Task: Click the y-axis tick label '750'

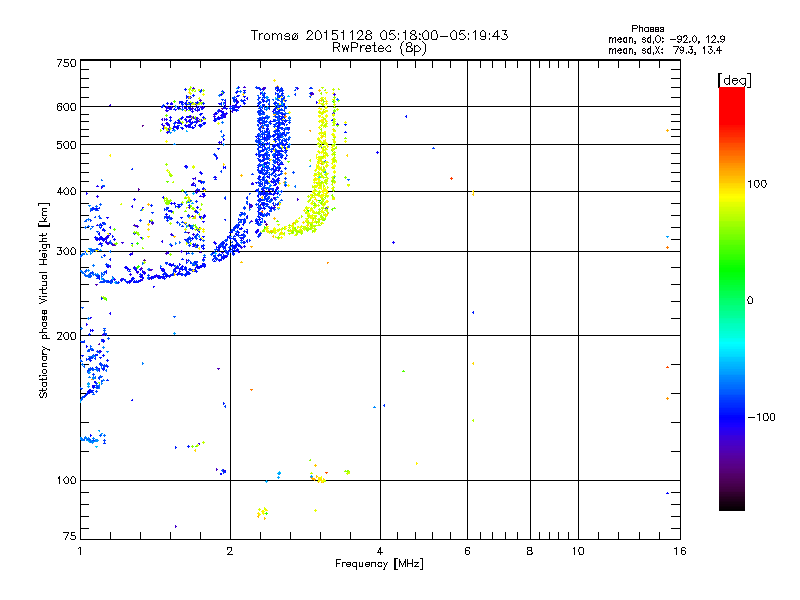Action: coord(66,63)
